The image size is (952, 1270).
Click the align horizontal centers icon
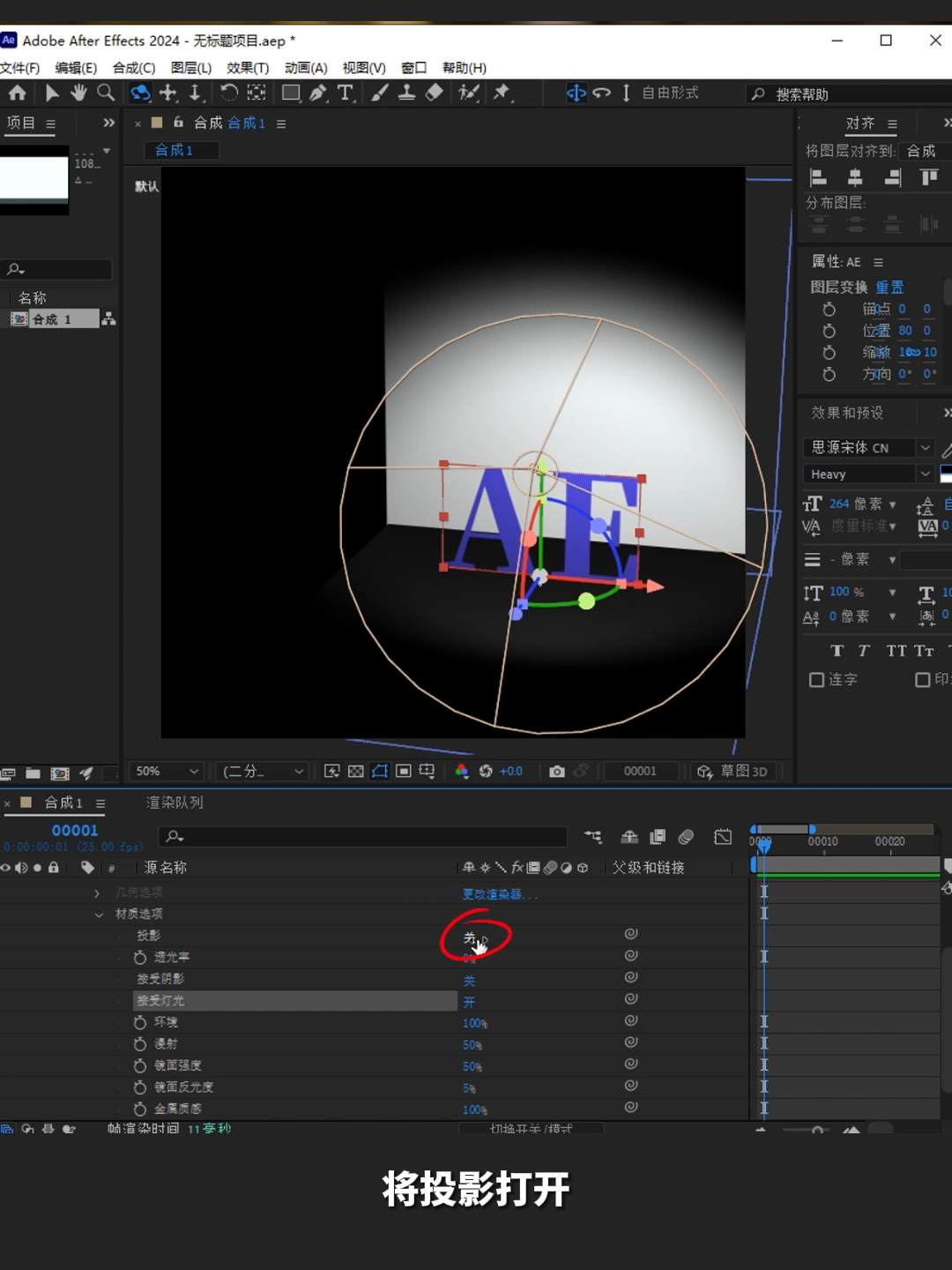pos(855,177)
